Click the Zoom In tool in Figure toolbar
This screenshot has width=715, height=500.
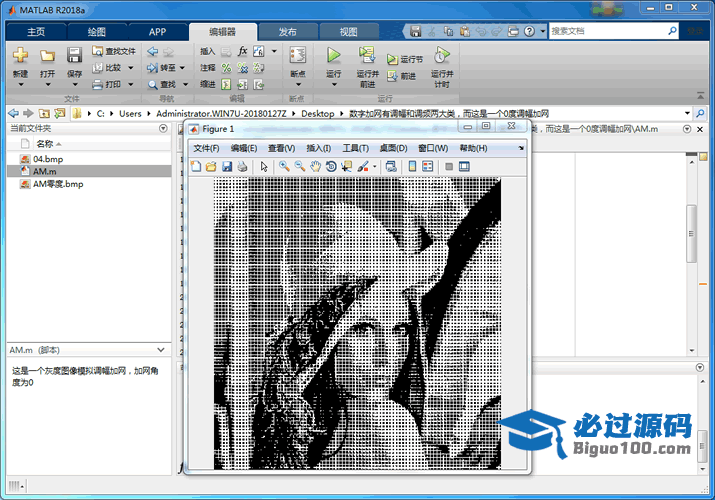pos(285,166)
